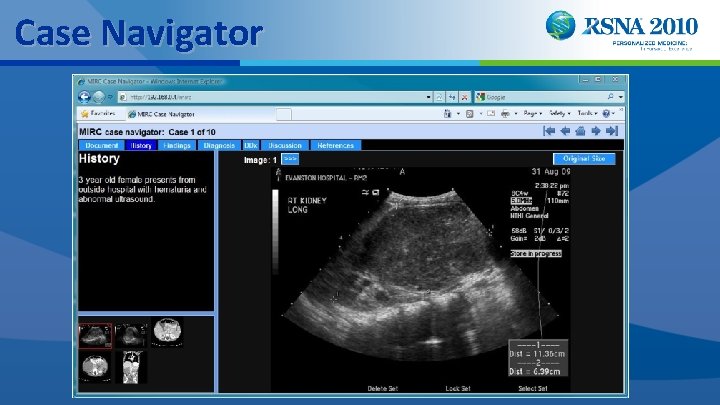Click the search magnifier icon
This screenshot has width=720, height=405.
click(610, 96)
